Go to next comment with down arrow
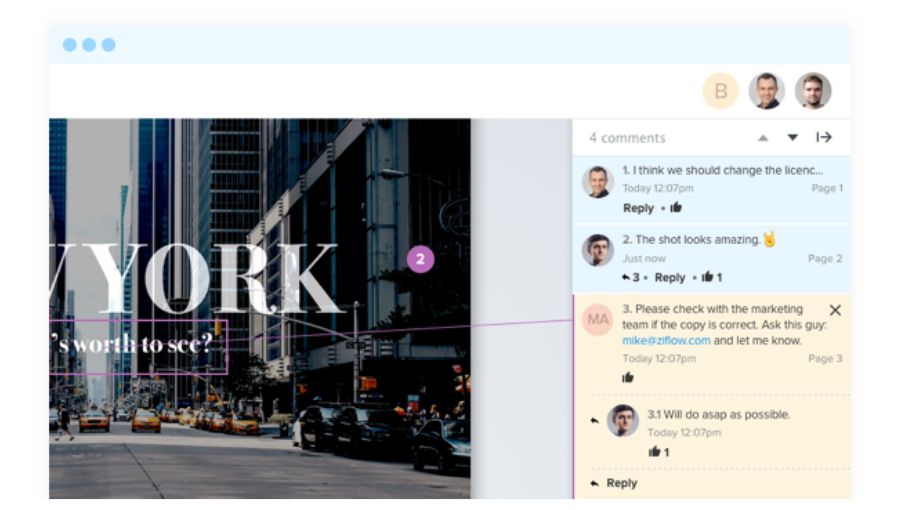The height and width of the screenshot is (510, 900). (x=793, y=138)
